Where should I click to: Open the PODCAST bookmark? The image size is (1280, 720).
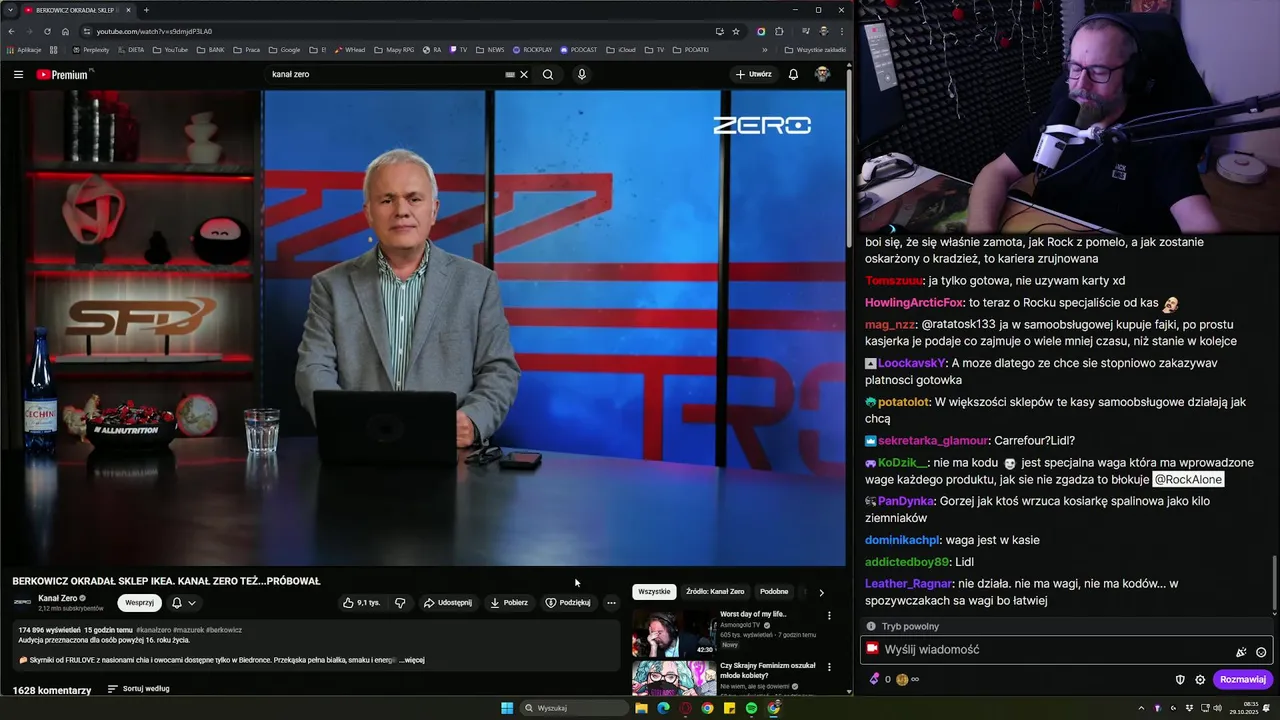point(579,49)
